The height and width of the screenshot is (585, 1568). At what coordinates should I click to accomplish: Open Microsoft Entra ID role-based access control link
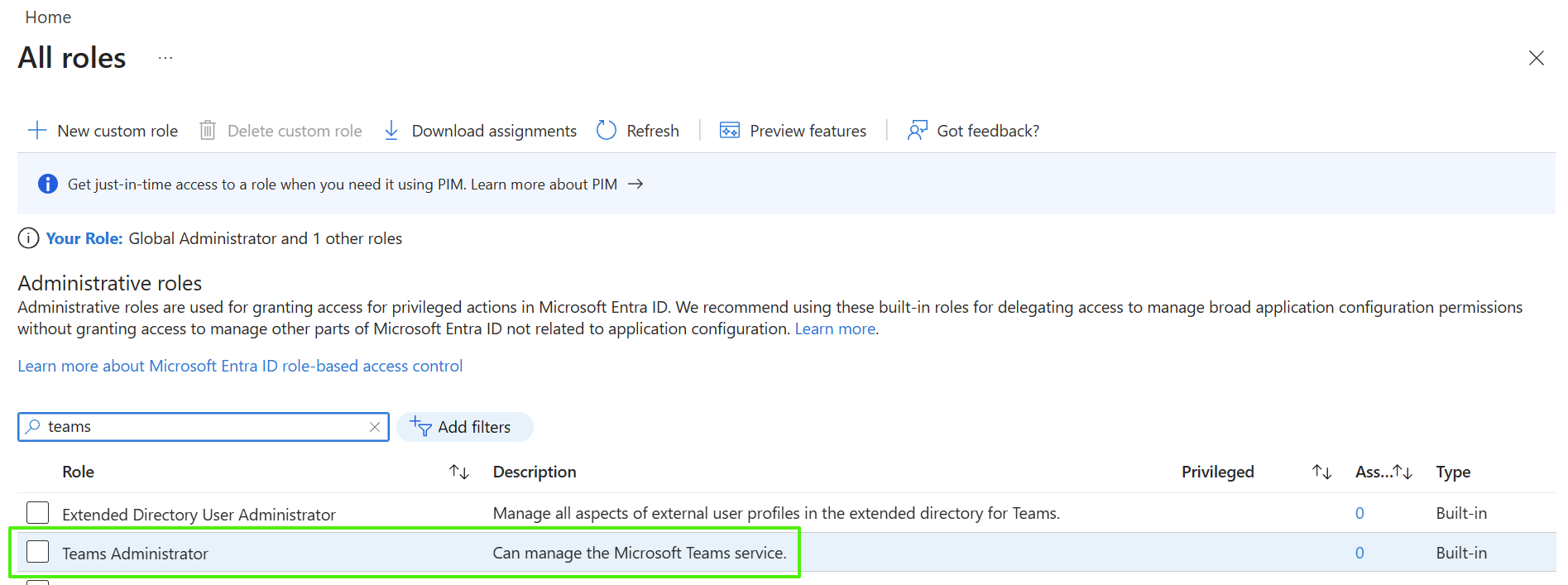point(240,366)
